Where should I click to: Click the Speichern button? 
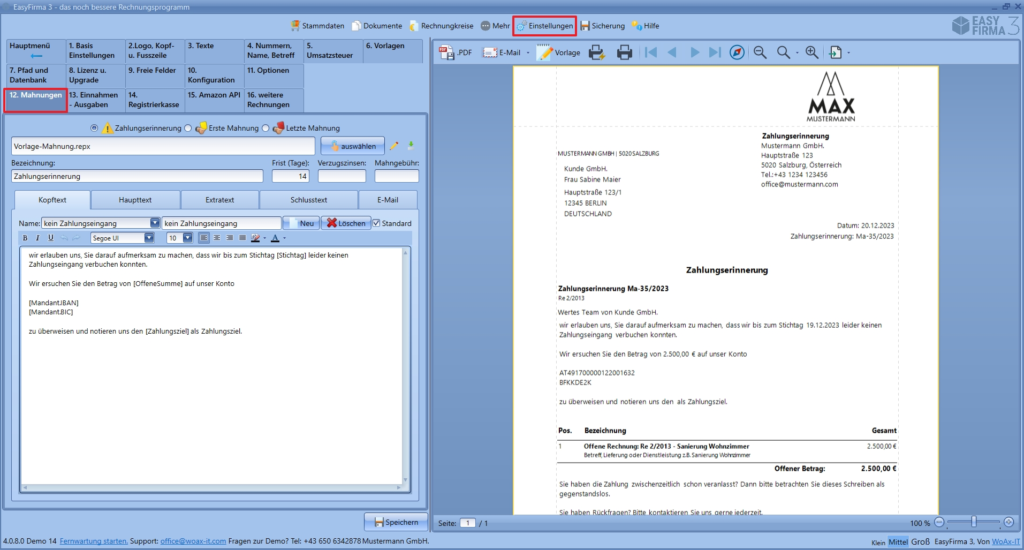pyautogui.click(x=394, y=522)
